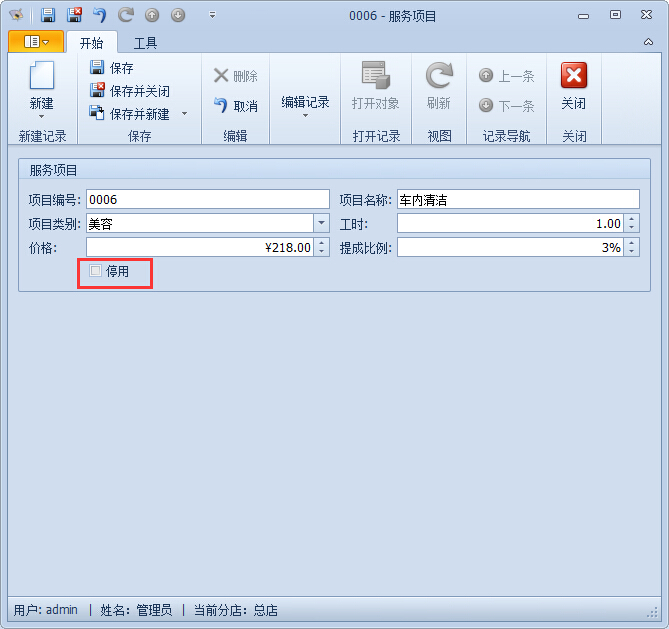Switch to the 工具 tab
This screenshot has width=669, height=629.
(x=145, y=43)
